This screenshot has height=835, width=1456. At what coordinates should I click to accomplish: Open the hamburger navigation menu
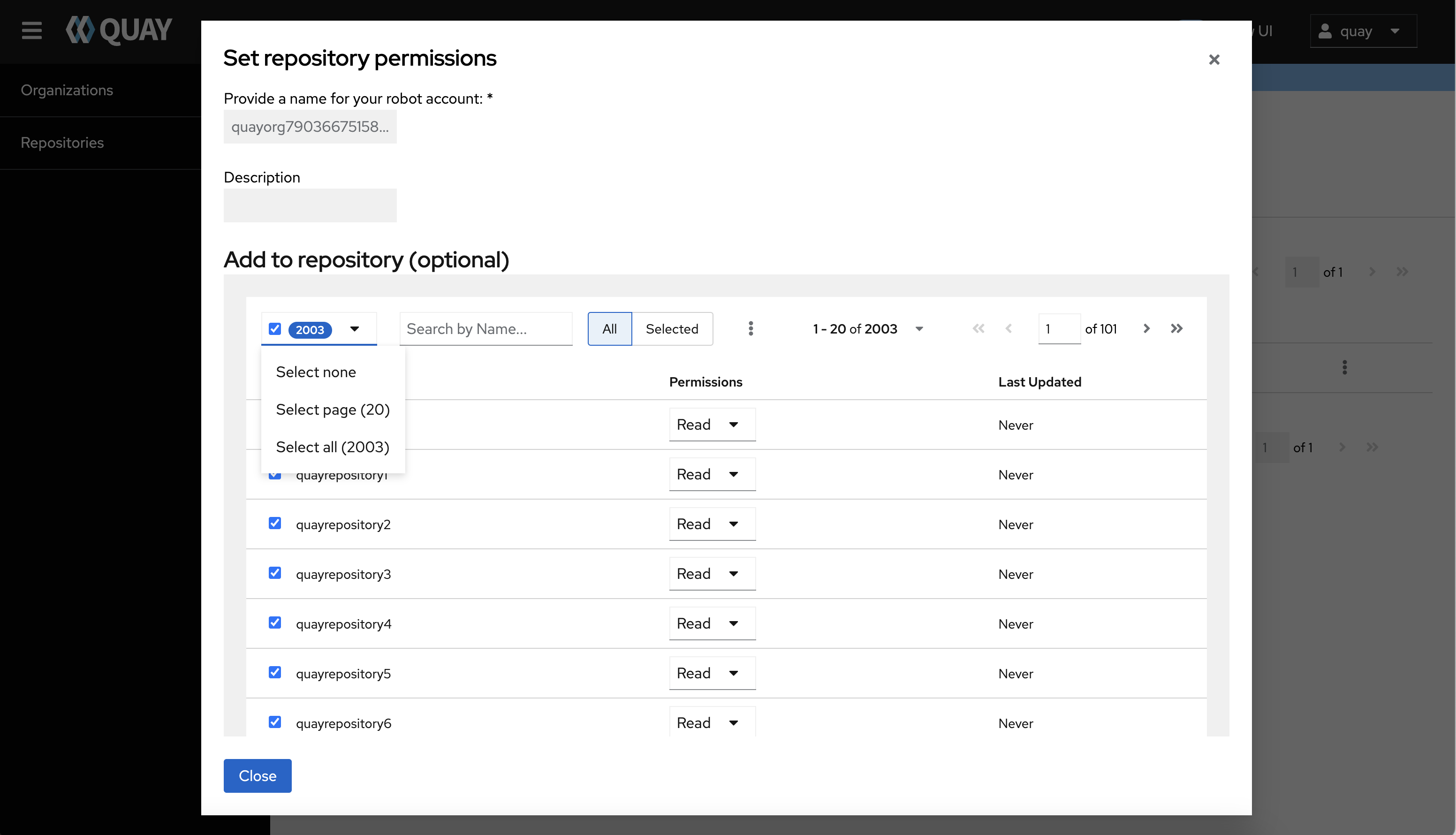click(x=31, y=30)
